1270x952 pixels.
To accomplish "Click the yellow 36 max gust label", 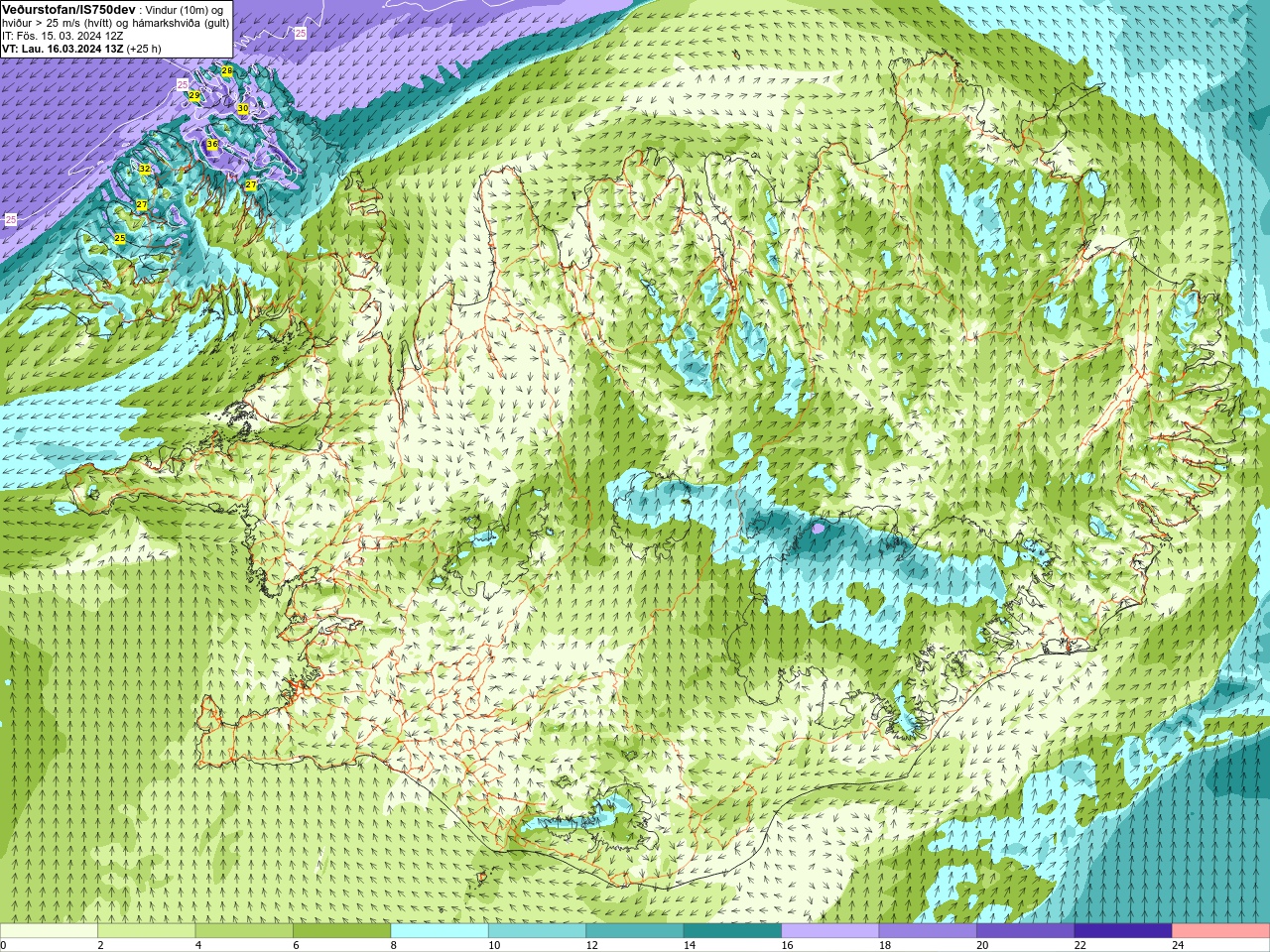I will point(212,145).
